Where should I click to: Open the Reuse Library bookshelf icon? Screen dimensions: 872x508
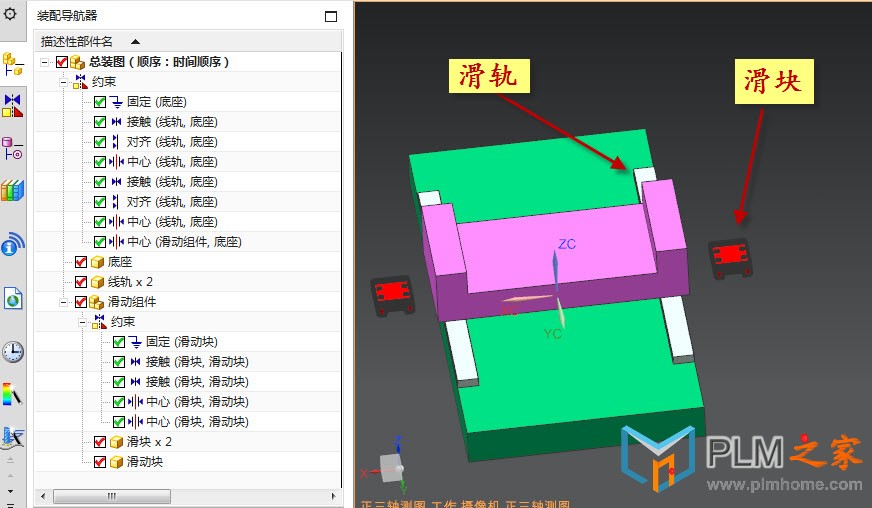12,190
